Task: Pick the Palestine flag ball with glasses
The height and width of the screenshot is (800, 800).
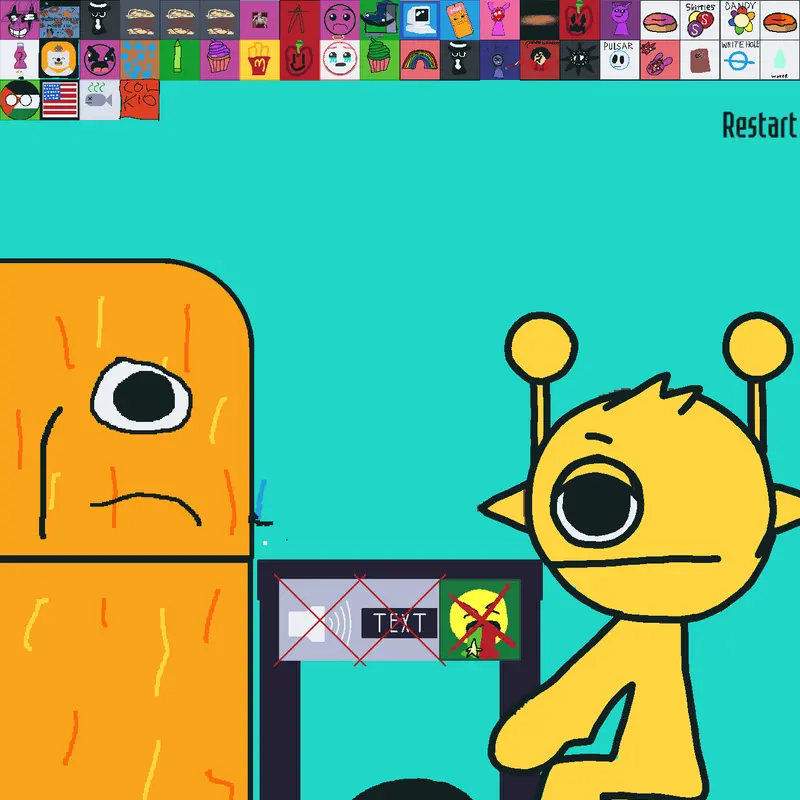Action: (x=19, y=100)
